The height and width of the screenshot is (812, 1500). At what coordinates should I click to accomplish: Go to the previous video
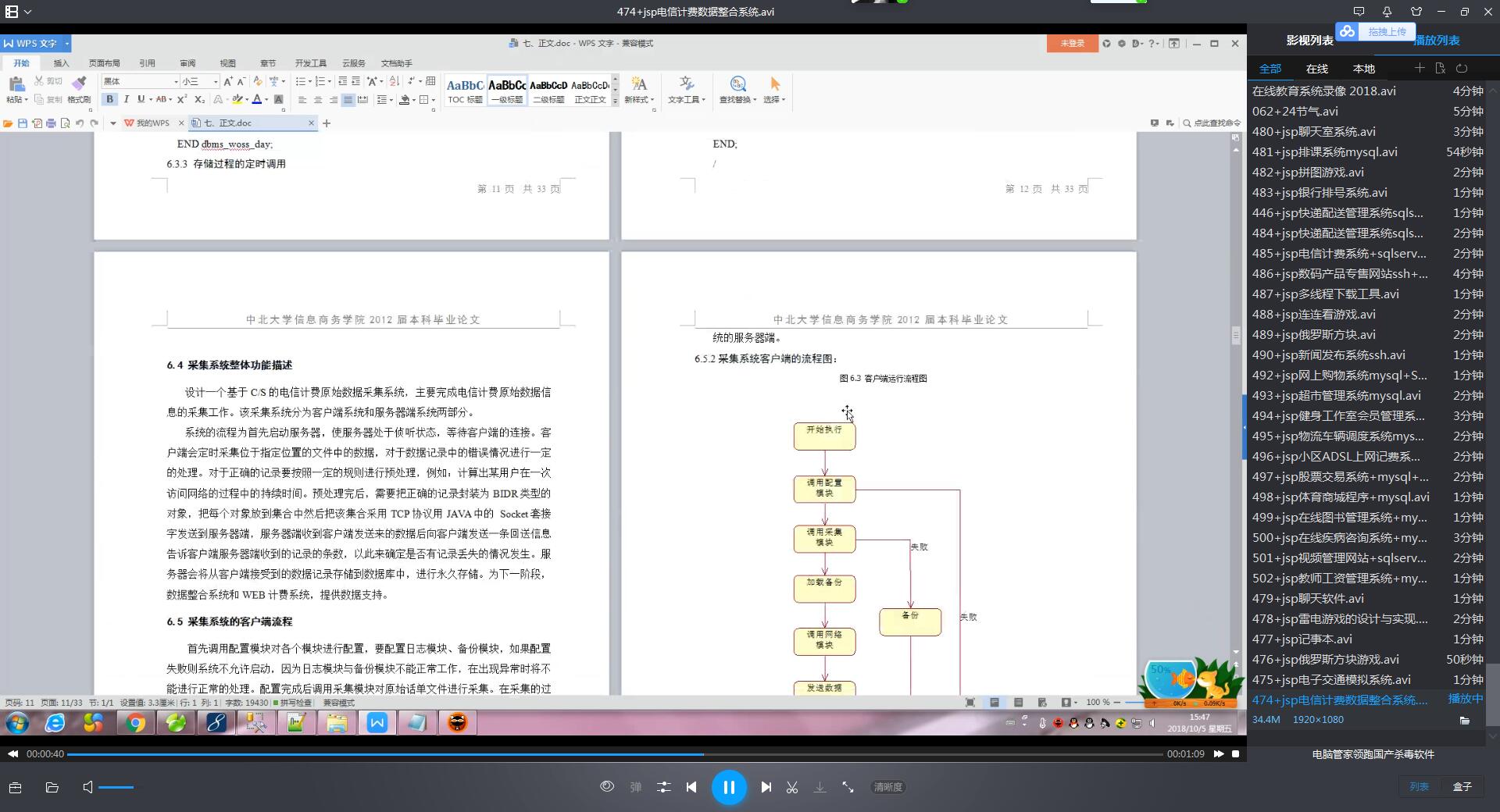point(691,787)
